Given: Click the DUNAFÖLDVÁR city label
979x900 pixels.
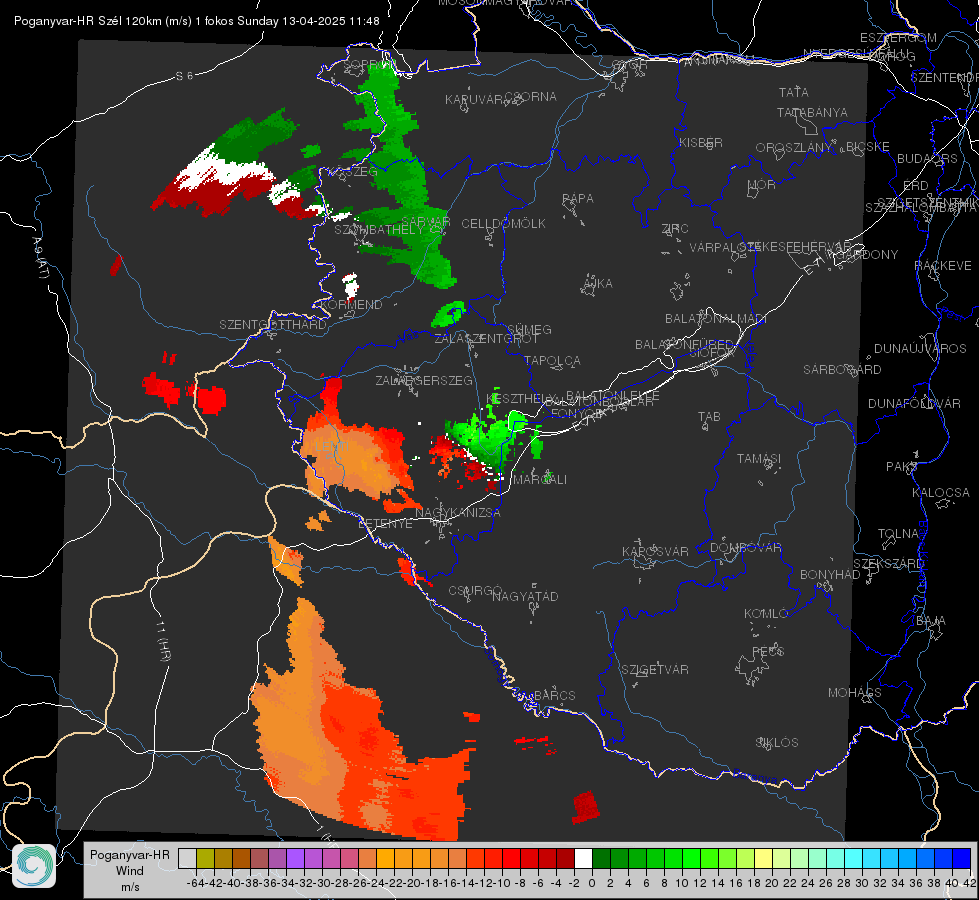Looking at the screenshot, I should [x=914, y=403].
